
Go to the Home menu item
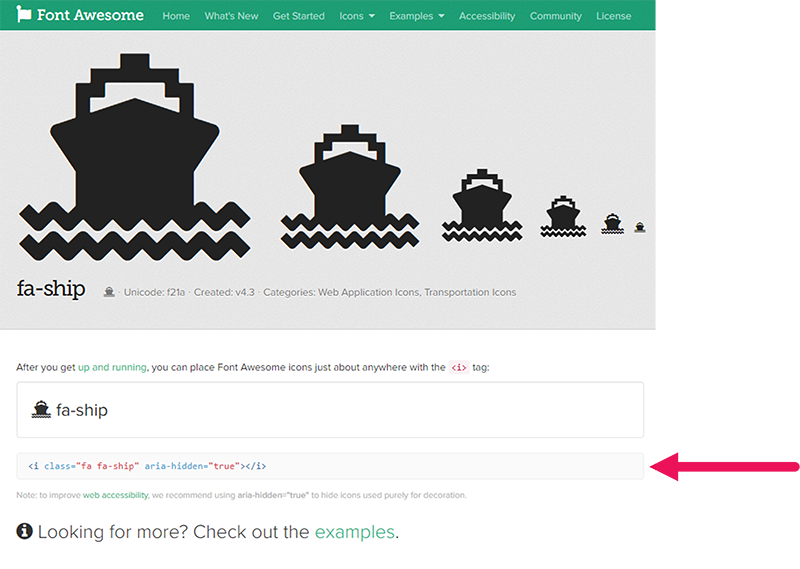click(176, 16)
